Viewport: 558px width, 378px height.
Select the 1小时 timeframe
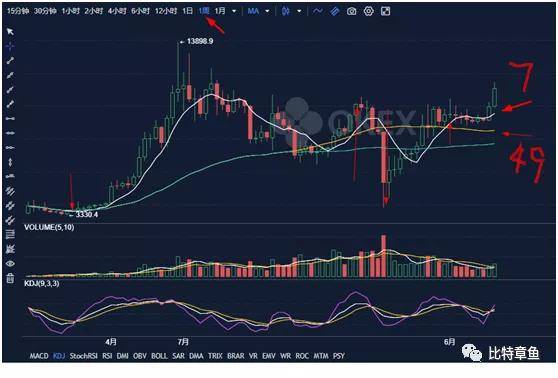coord(70,11)
